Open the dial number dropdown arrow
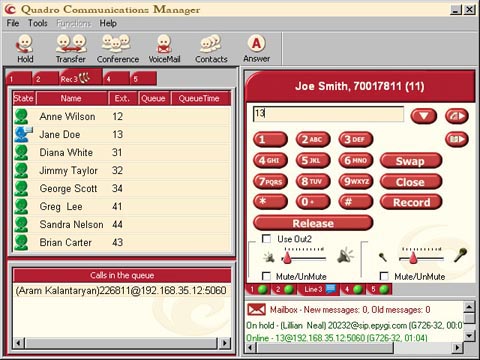 coord(424,116)
